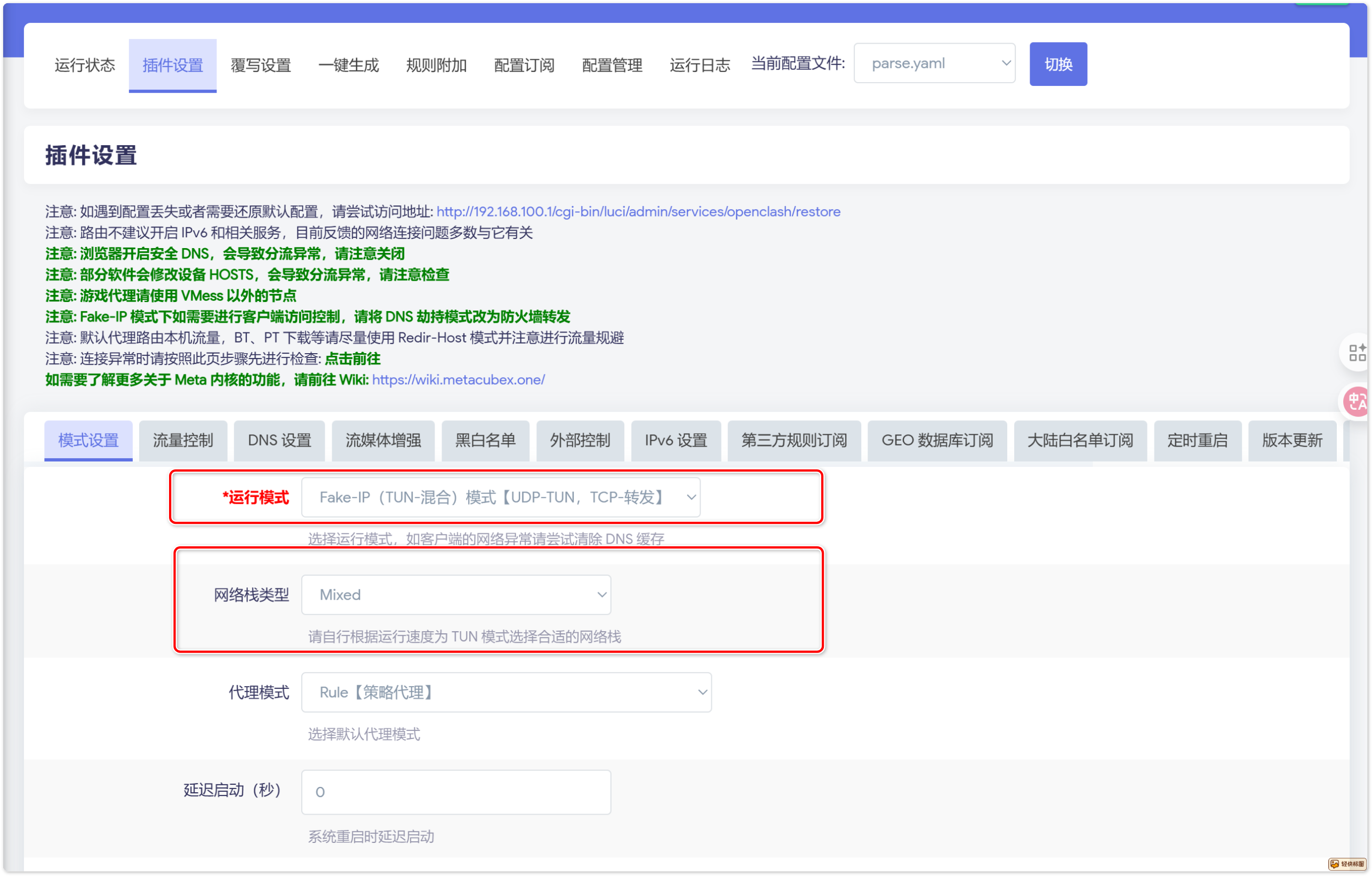Expand the parse.yaml config file selector
Screen dimensions: 1372x876
coord(934,63)
